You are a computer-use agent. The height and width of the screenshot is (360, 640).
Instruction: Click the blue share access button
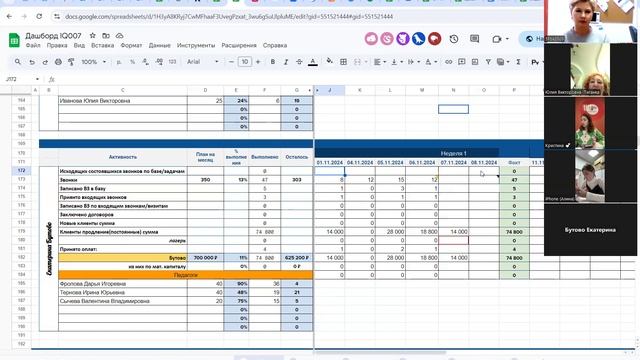pyautogui.click(x=532, y=39)
